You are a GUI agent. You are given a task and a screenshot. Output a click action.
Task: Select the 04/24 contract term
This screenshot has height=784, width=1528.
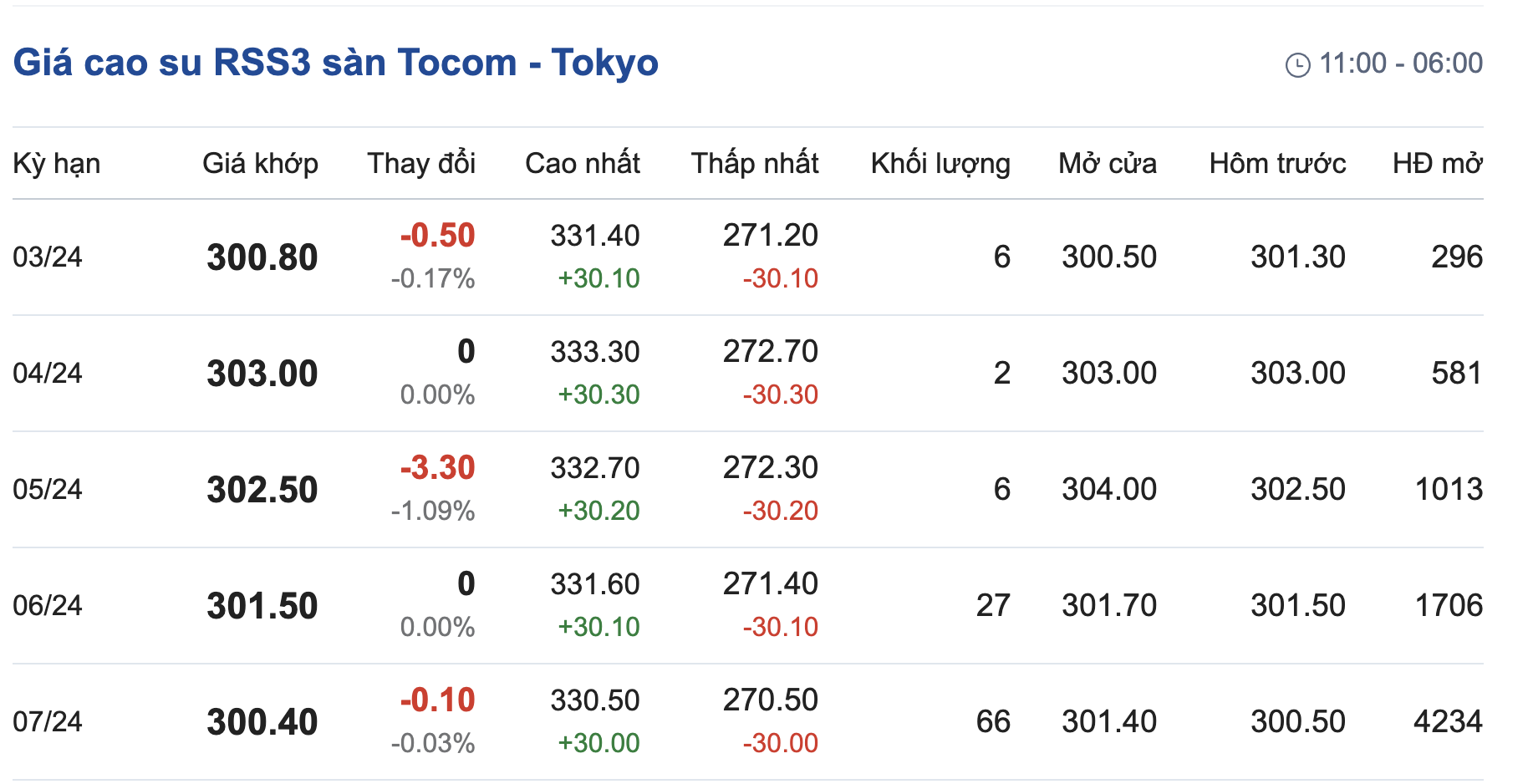click(48, 373)
